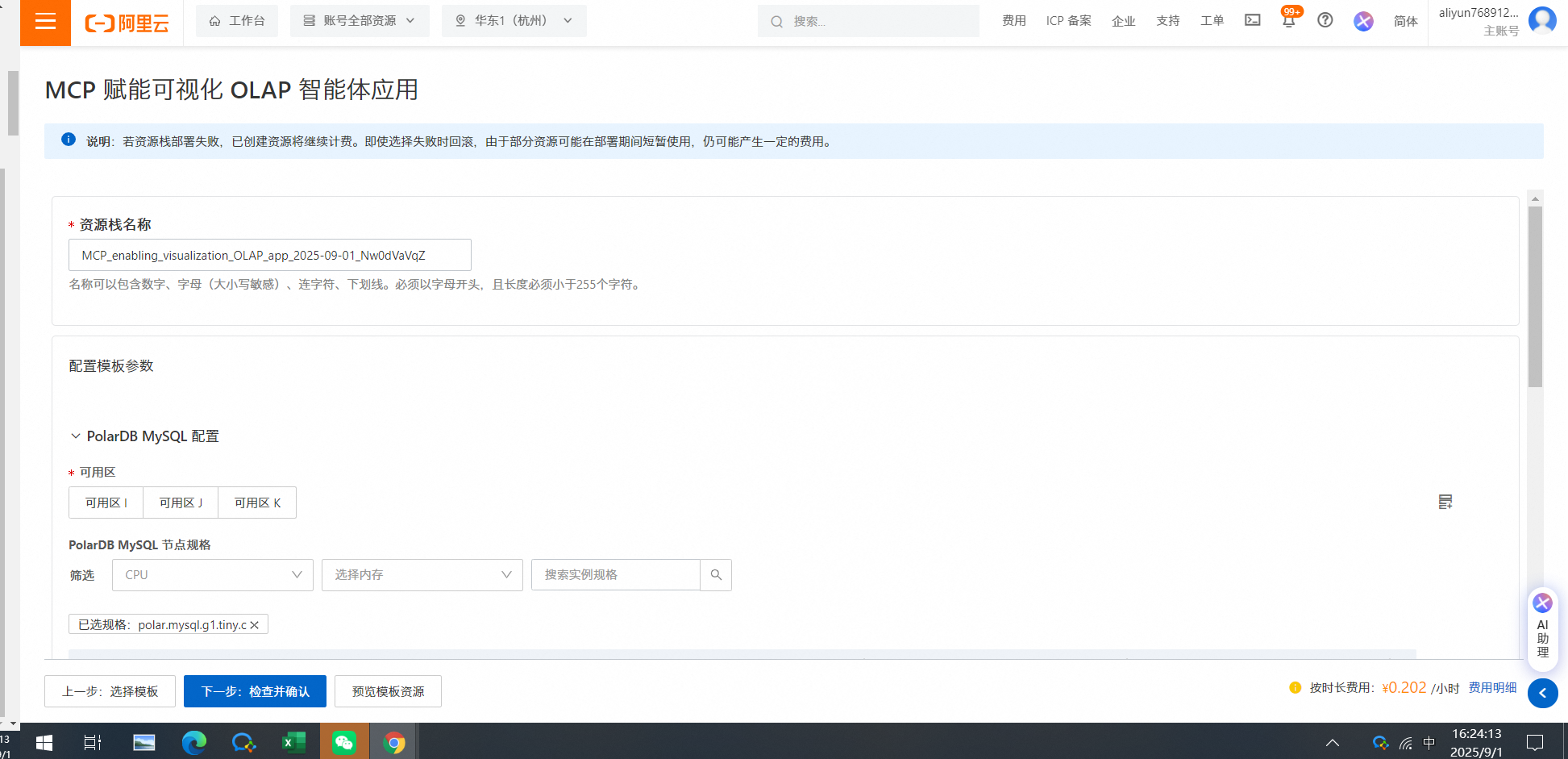Click the user avatar profile picture
This screenshot has width=1568, height=759.
tap(1542, 19)
